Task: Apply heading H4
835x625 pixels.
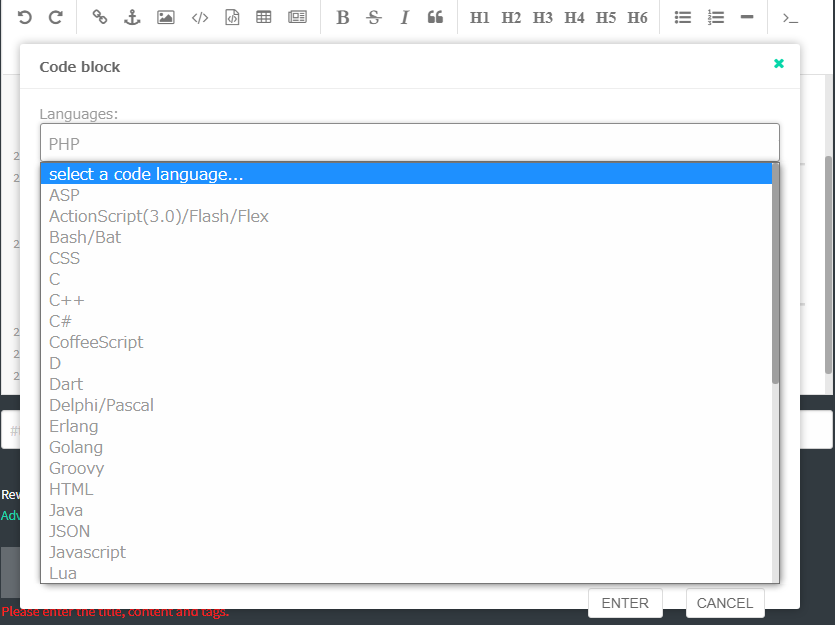Action: (x=574, y=18)
